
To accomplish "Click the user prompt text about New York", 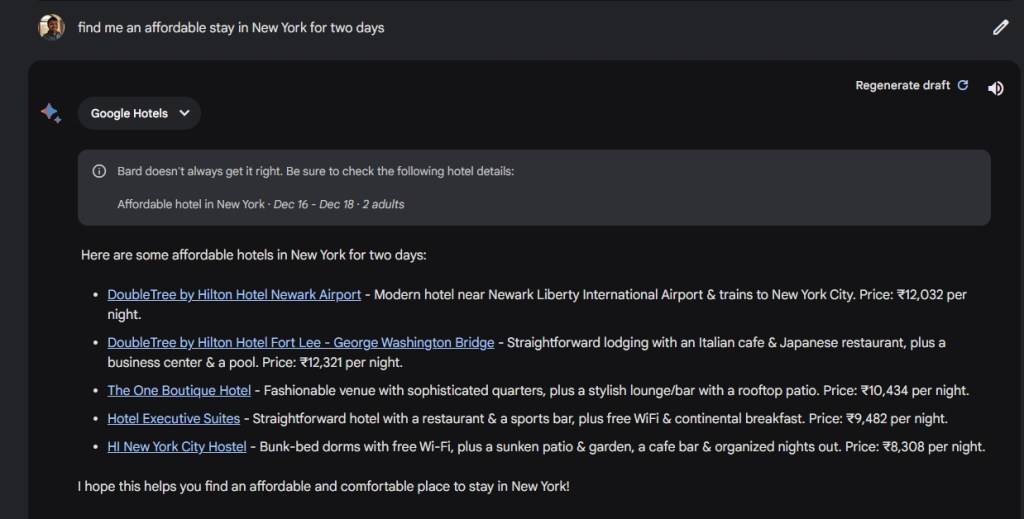I will (231, 28).
